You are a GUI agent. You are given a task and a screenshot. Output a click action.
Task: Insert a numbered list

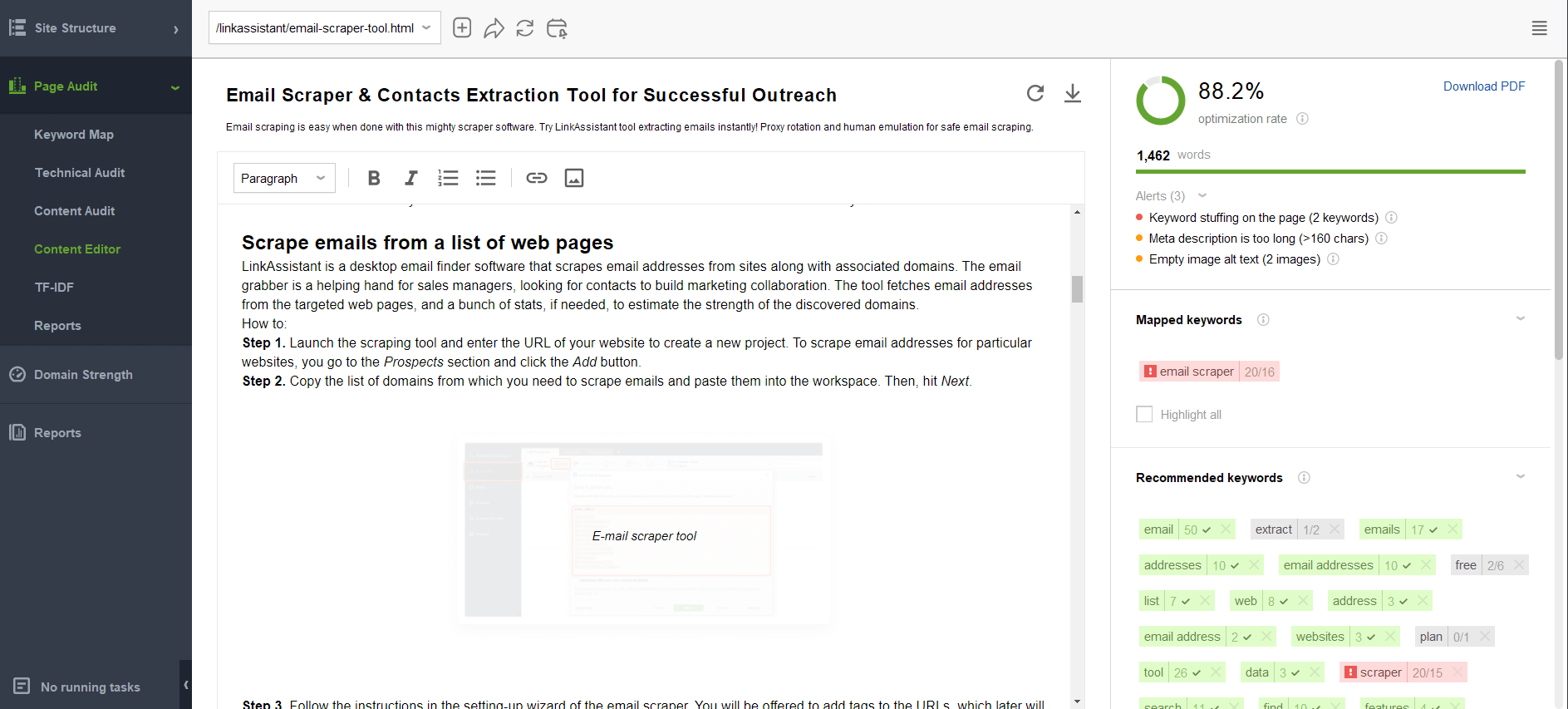tap(448, 178)
